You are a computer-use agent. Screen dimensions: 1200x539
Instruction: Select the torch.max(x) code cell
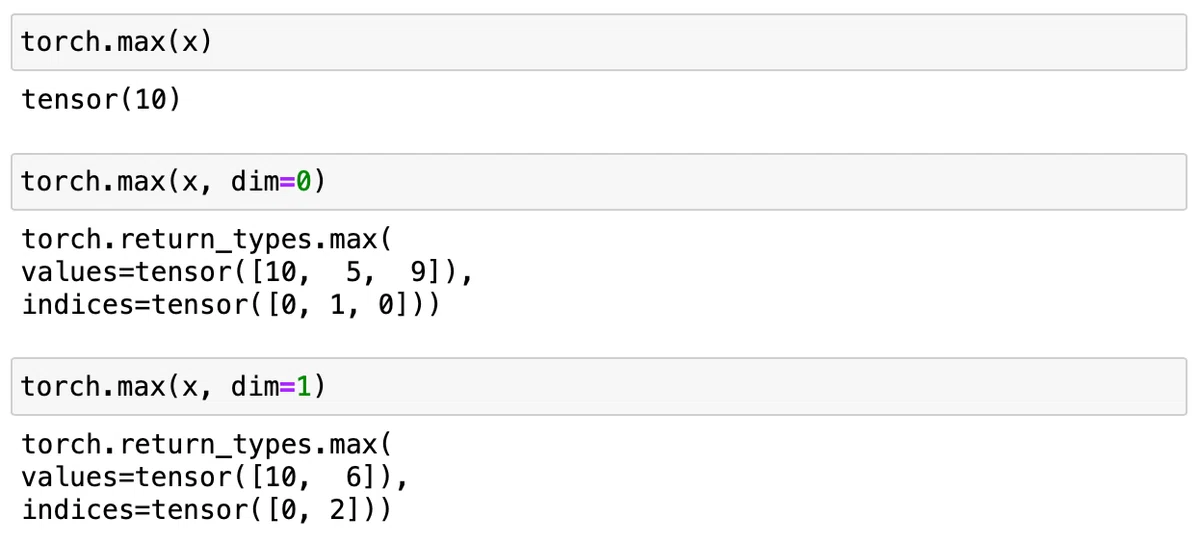pyautogui.click(x=599, y=43)
